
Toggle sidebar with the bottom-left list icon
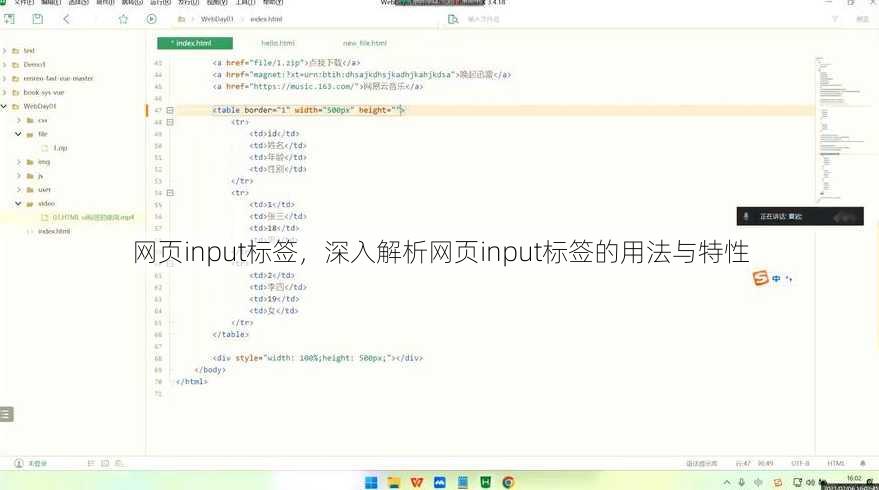click(x=7, y=414)
